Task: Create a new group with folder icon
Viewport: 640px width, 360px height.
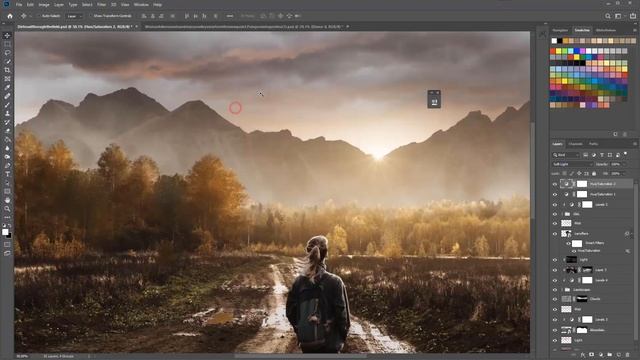Action: tap(610, 355)
